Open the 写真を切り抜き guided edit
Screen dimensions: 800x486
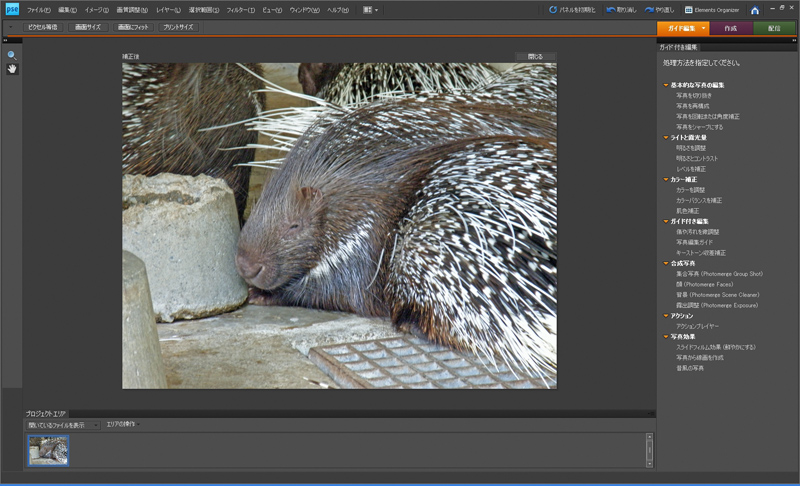coord(692,96)
